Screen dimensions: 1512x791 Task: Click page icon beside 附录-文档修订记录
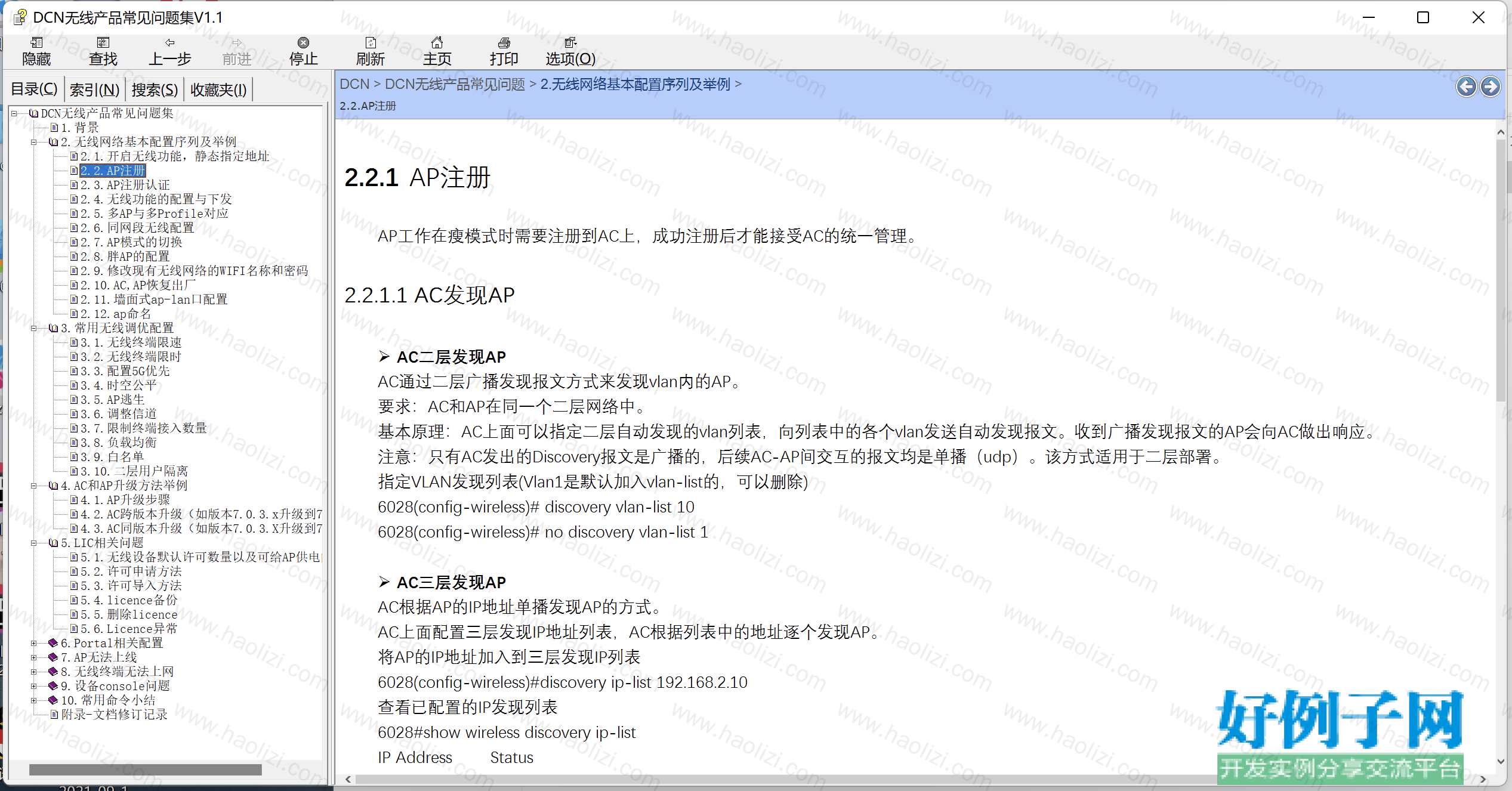click(x=54, y=714)
